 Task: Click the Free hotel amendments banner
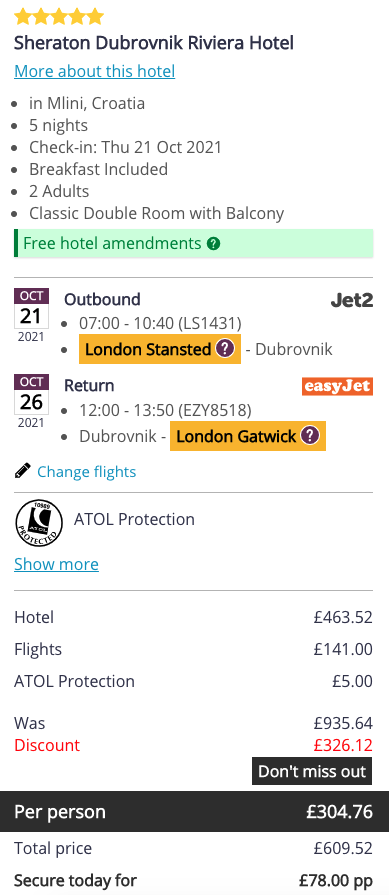click(x=194, y=244)
